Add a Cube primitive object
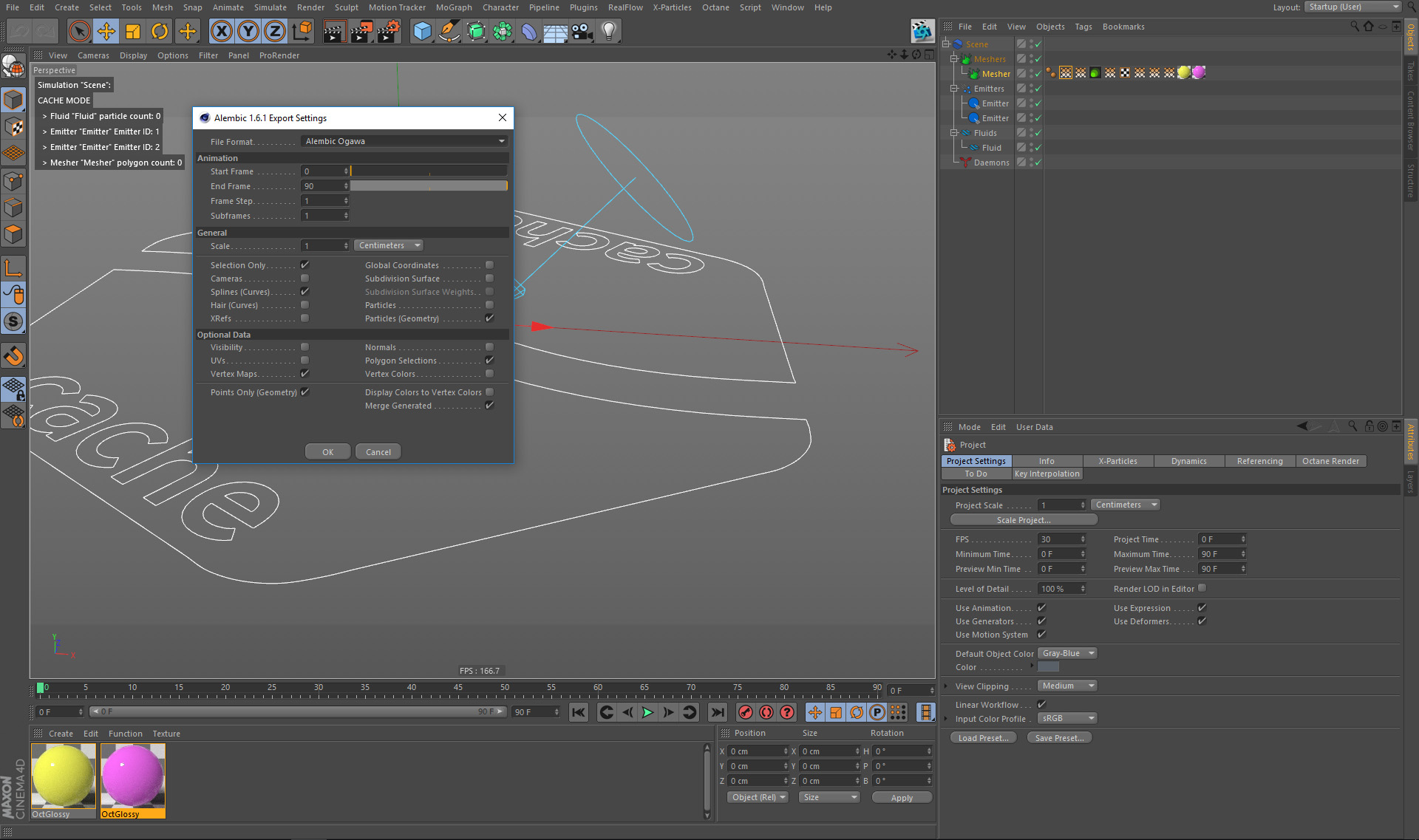The width and height of the screenshot is (1419, 840). [422, 31]
